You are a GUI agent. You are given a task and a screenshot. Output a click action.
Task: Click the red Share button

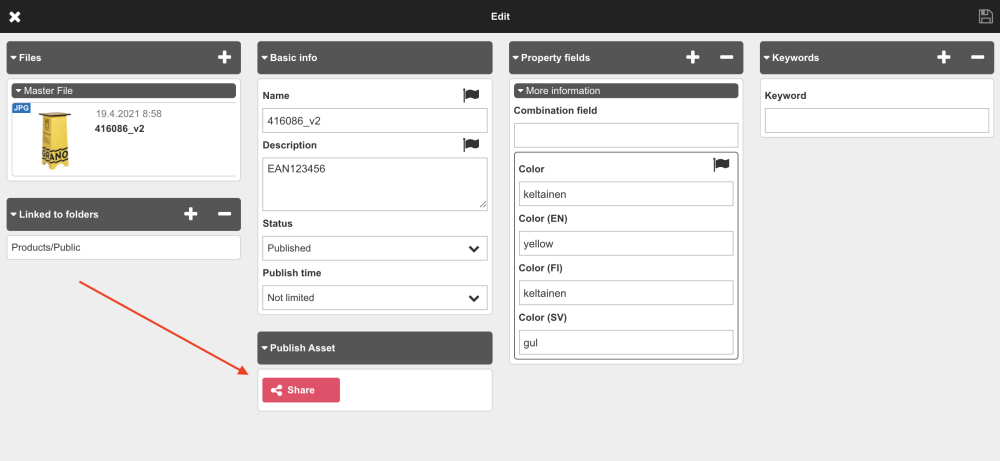click(301, 390)
